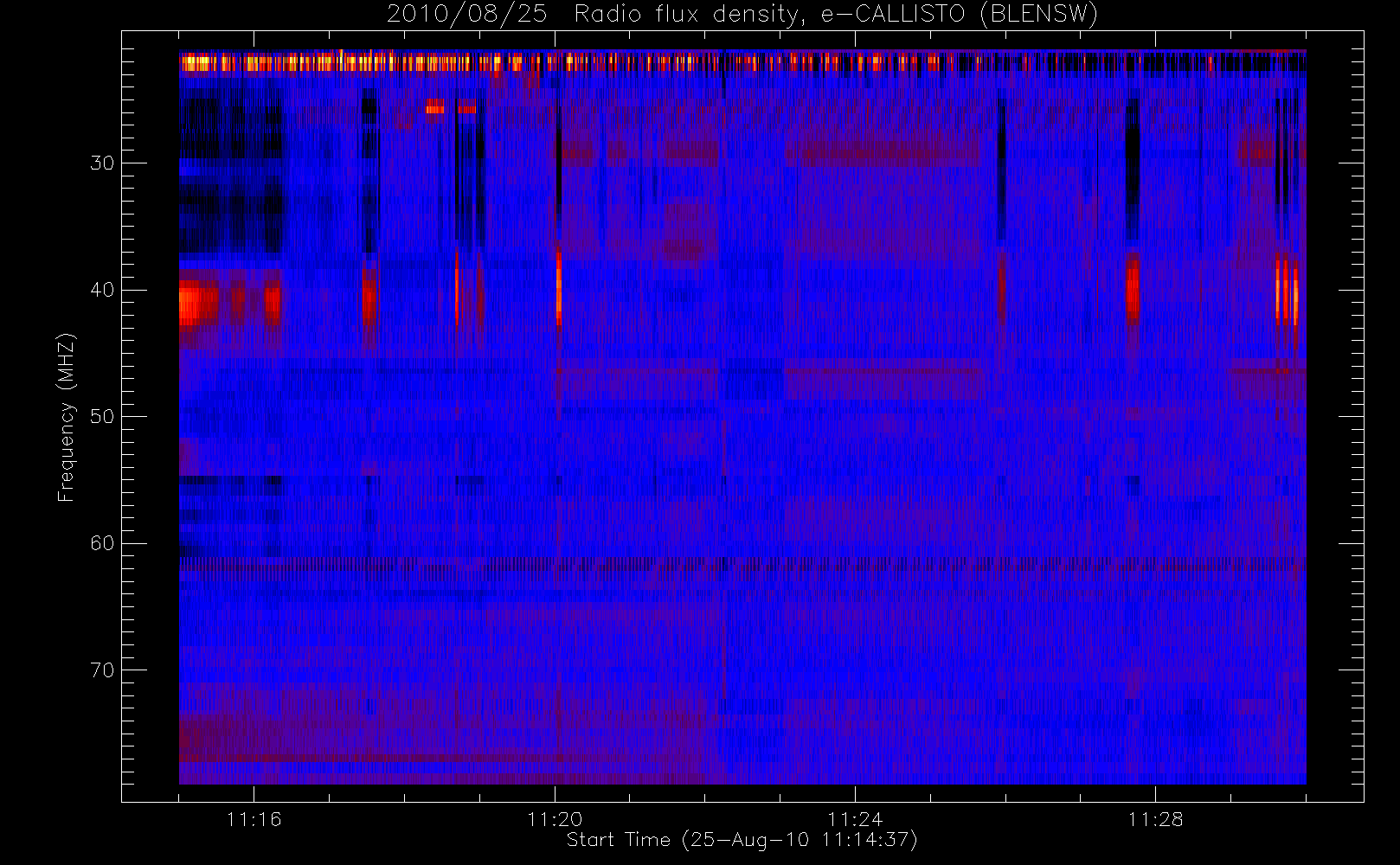Click the 50 MHz frequency tick label
The image size is (1400, 865).
[x=102, y=416]
